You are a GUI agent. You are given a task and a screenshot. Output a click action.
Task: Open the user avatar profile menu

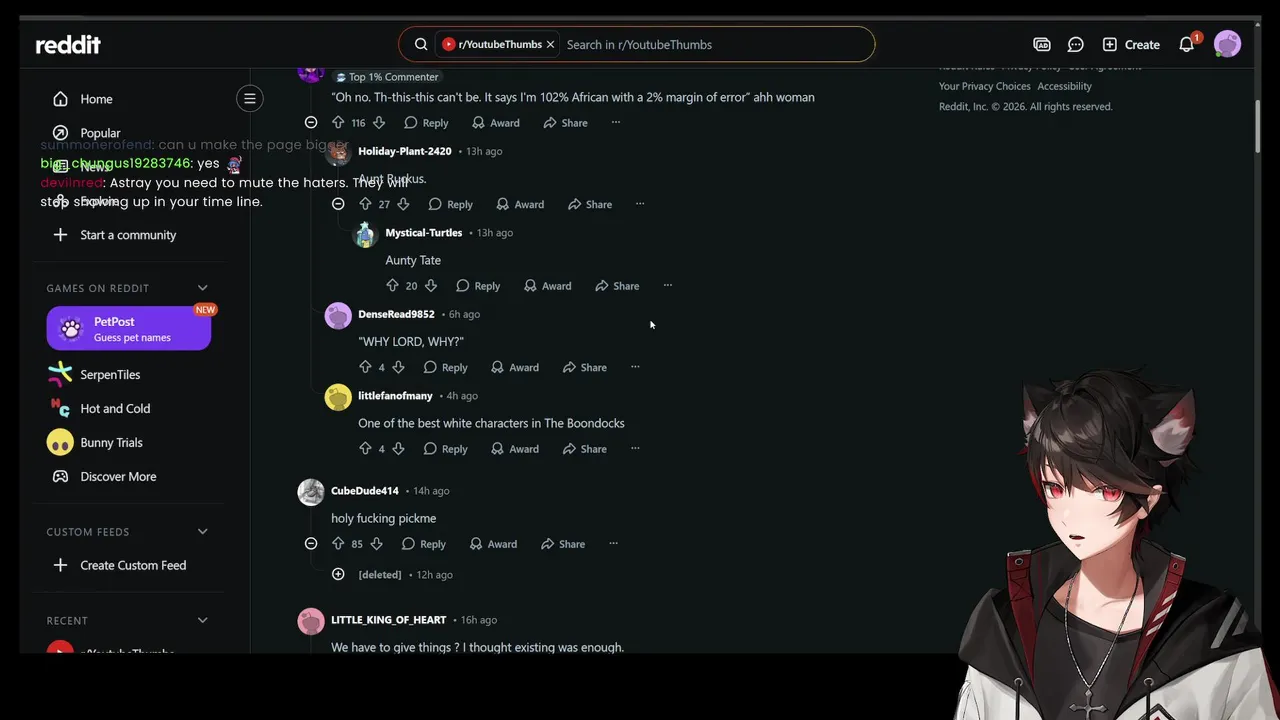[x=1227, y=44]
